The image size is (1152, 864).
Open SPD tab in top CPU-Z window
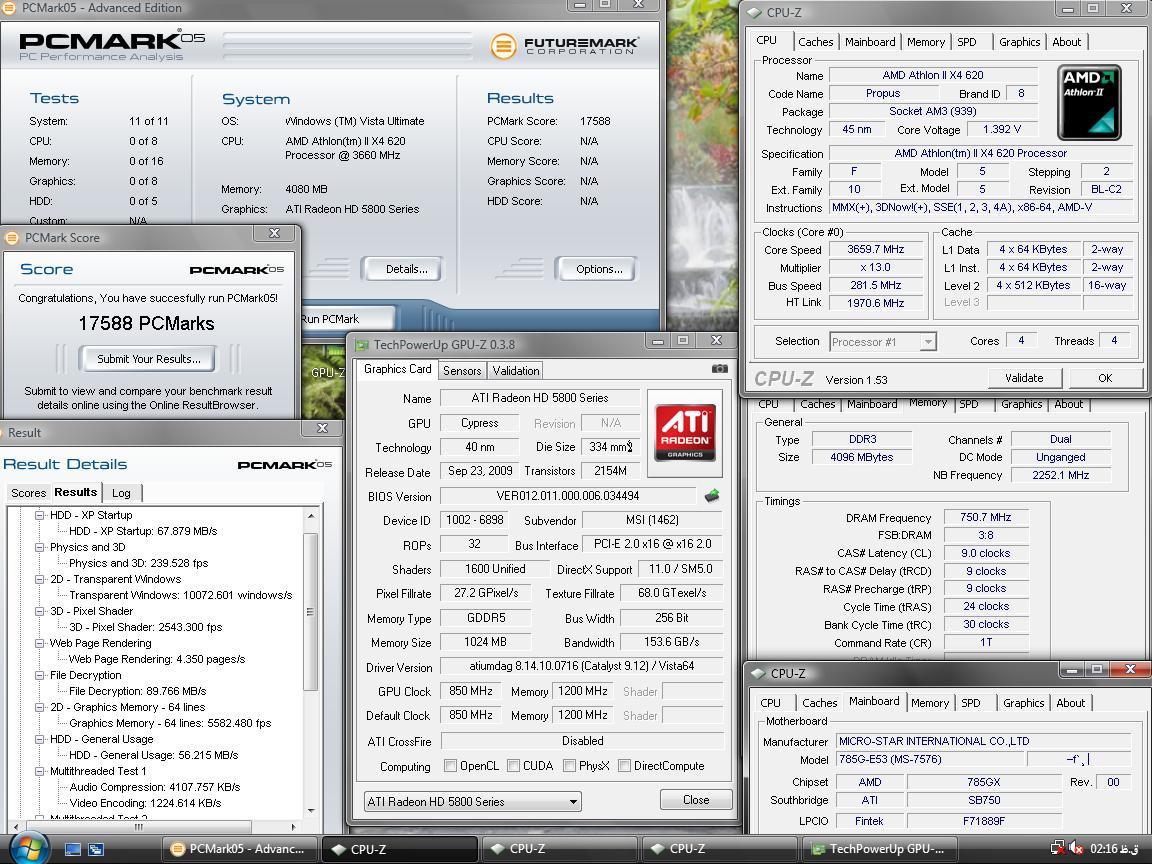pyautogui.click(x=967, y=42)
